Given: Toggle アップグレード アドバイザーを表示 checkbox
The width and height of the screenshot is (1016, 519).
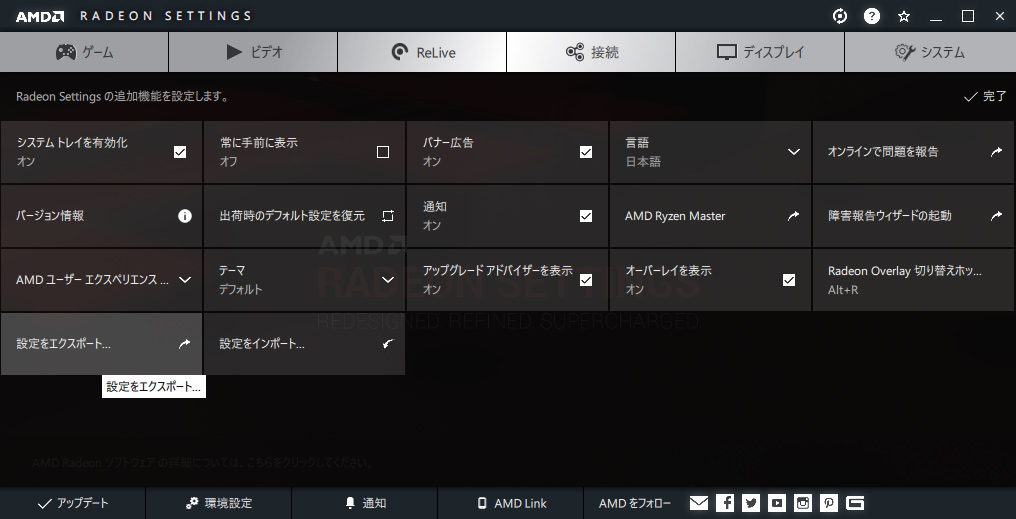Looking at the screenshot, I should pyautogui.click(x=586, y=280).
